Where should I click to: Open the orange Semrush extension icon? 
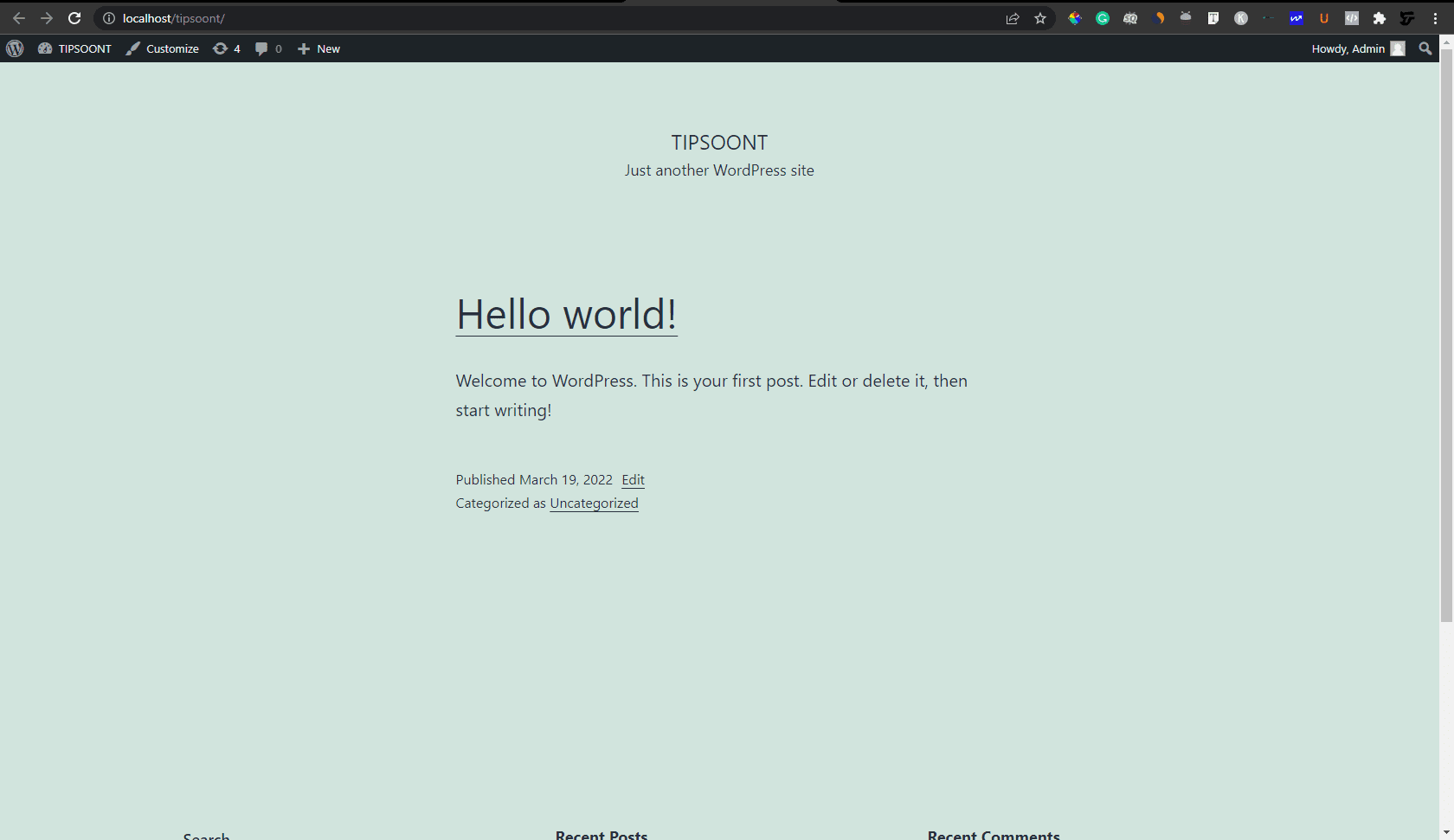(1160, 18)
